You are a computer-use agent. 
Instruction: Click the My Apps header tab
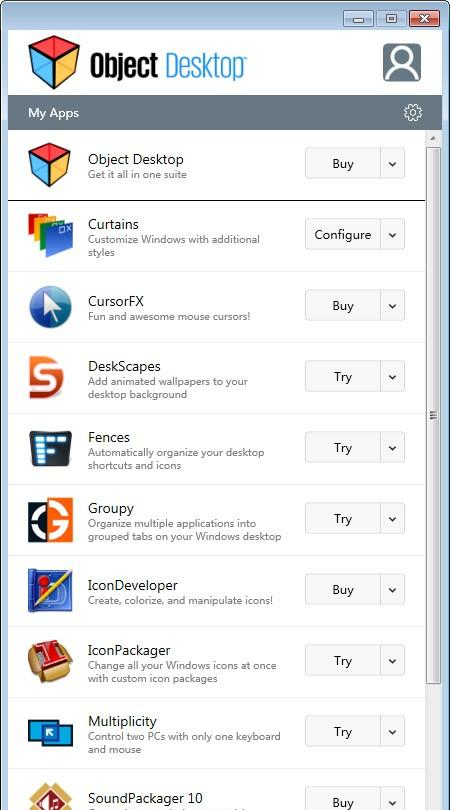[x=53, y=113]
